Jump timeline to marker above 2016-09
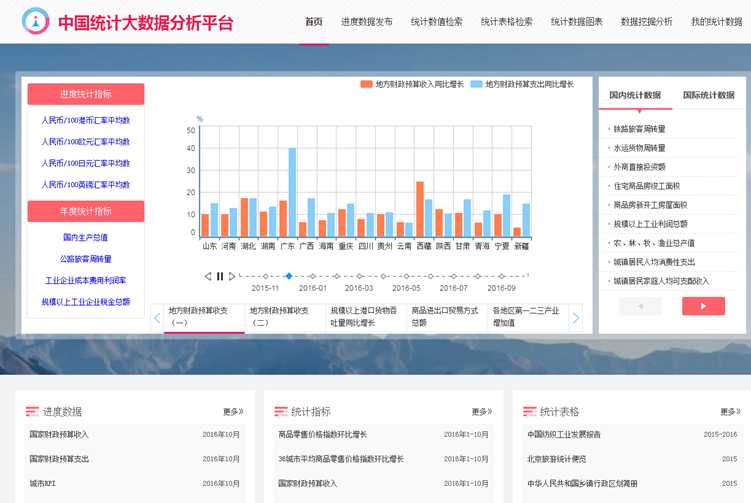This screenshot has height=503, width=751. 501,276
